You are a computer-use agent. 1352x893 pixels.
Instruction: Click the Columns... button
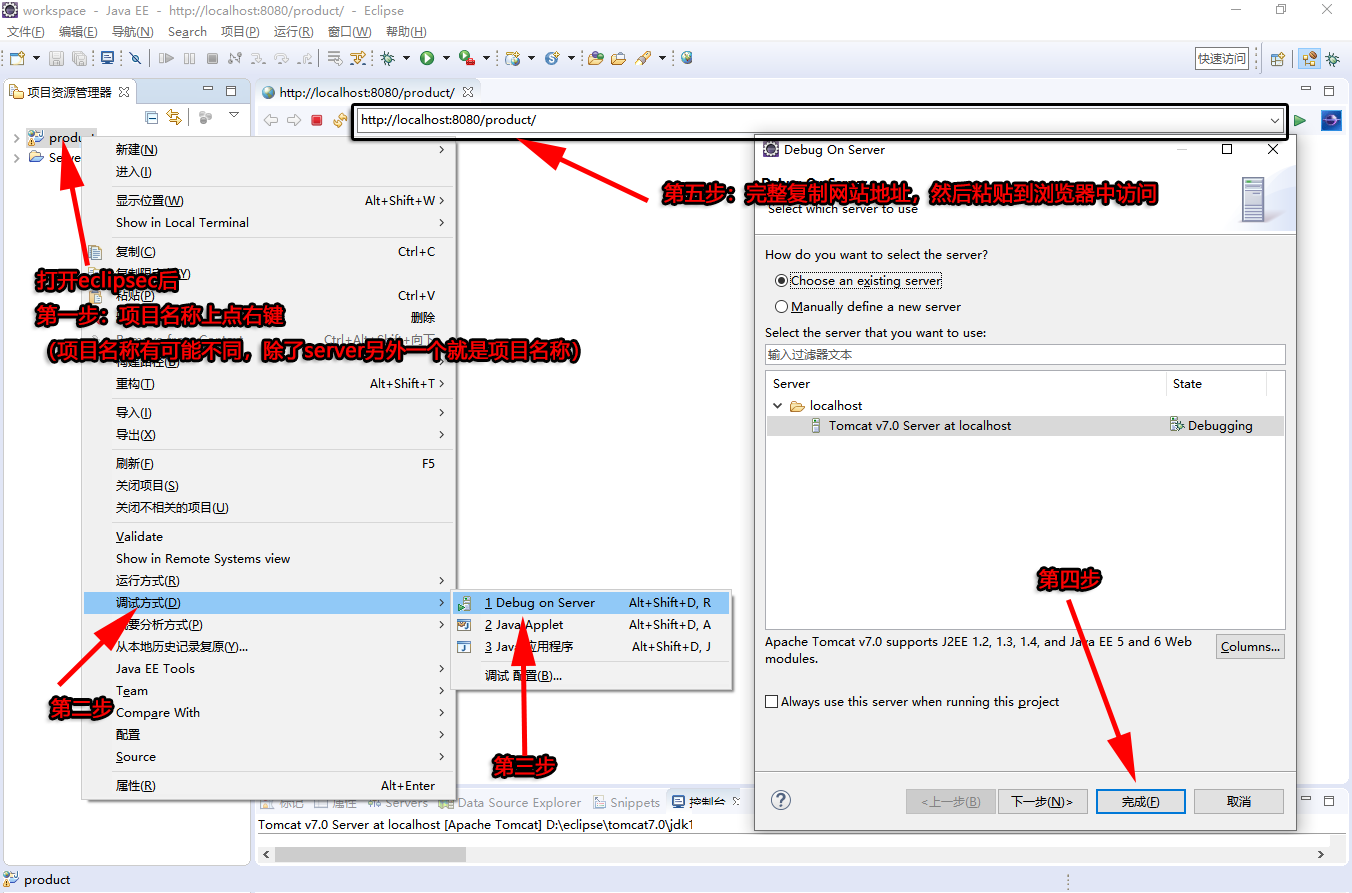(1250, 646)
